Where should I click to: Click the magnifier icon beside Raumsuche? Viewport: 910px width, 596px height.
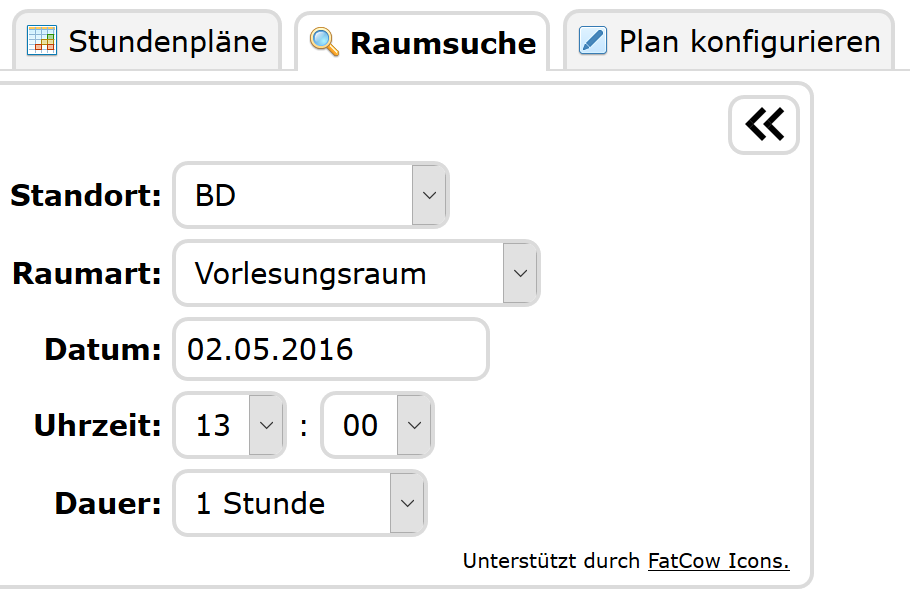click(325, 42)
